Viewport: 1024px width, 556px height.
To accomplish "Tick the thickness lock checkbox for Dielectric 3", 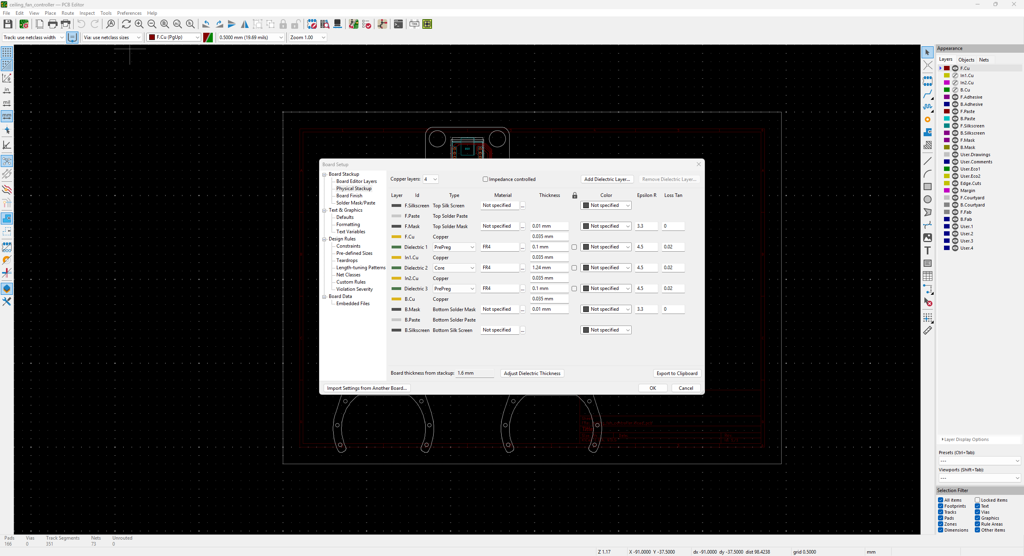I will pyautogui.click(x=574, y=288).
